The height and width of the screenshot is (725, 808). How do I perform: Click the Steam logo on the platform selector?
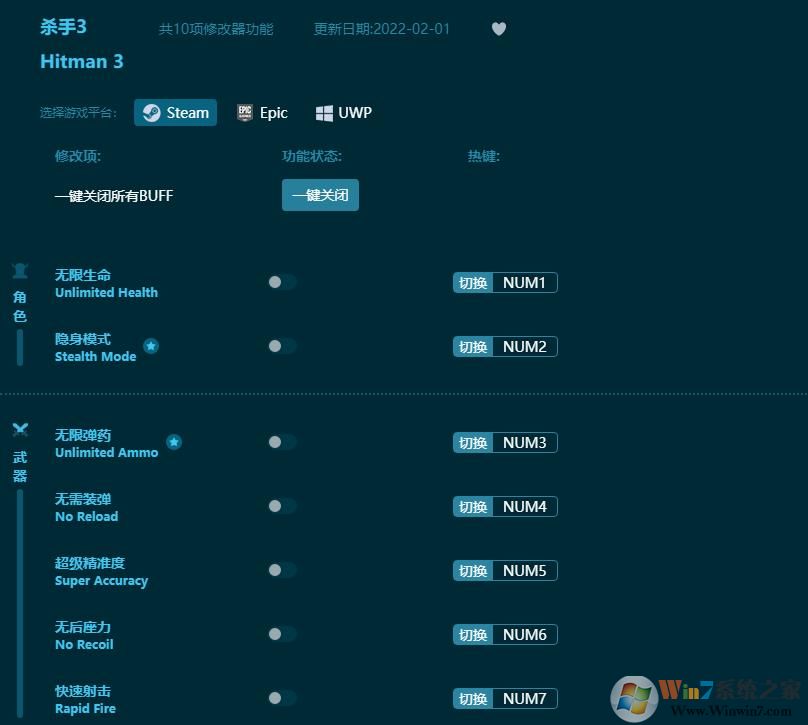(154, 112)
